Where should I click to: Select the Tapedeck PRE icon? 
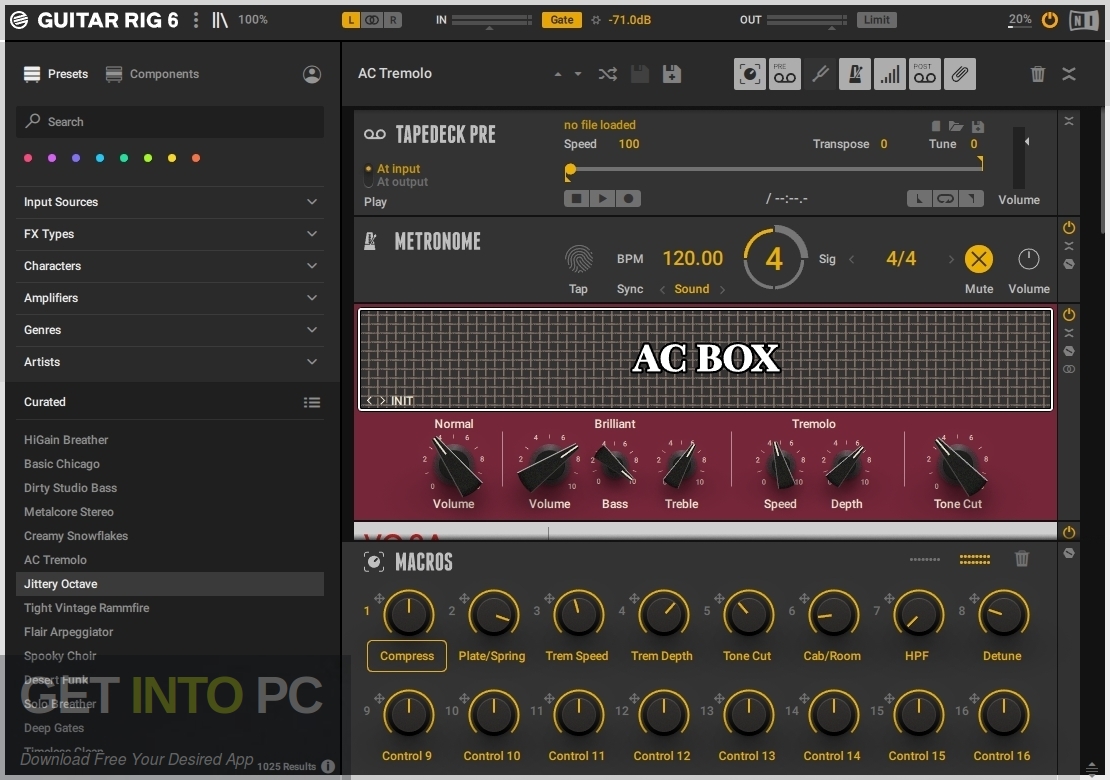coord(784,73)
